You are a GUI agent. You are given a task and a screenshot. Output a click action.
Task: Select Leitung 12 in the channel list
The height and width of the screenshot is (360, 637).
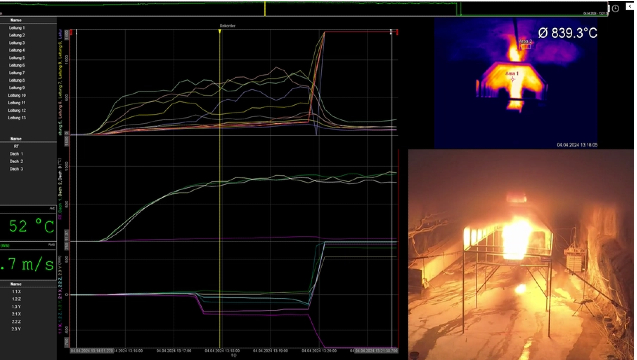(17, 110)
